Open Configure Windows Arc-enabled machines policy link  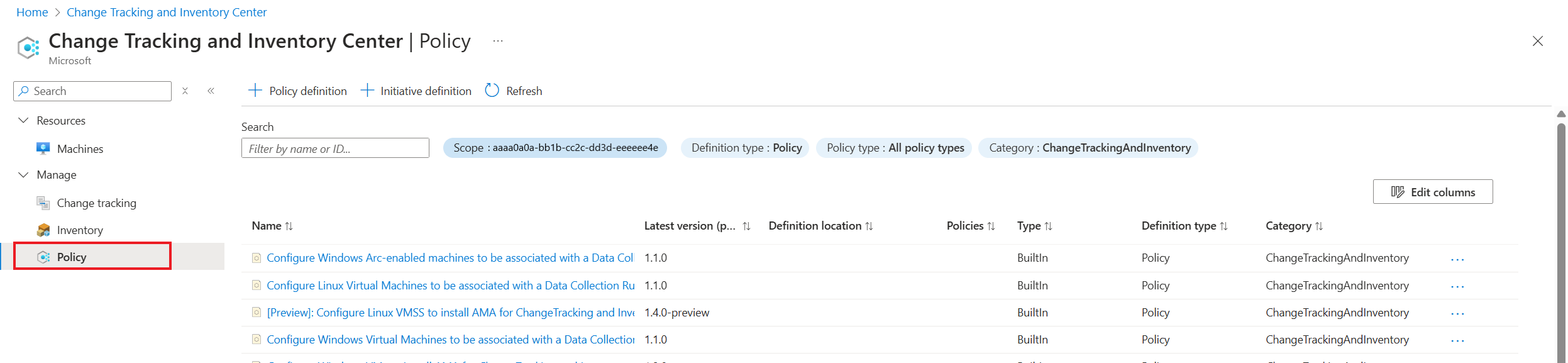click(450, 258)
